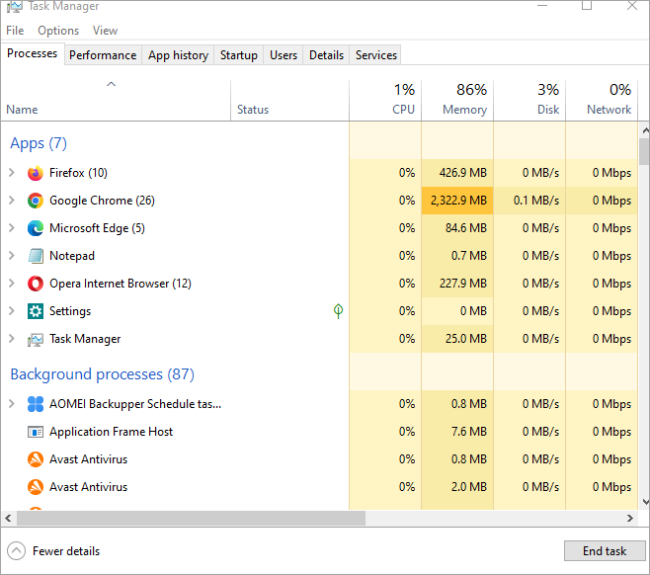The image size is (650, 575).
Task: Click the Task Manager row icon
Action: [x=35, y=339]
